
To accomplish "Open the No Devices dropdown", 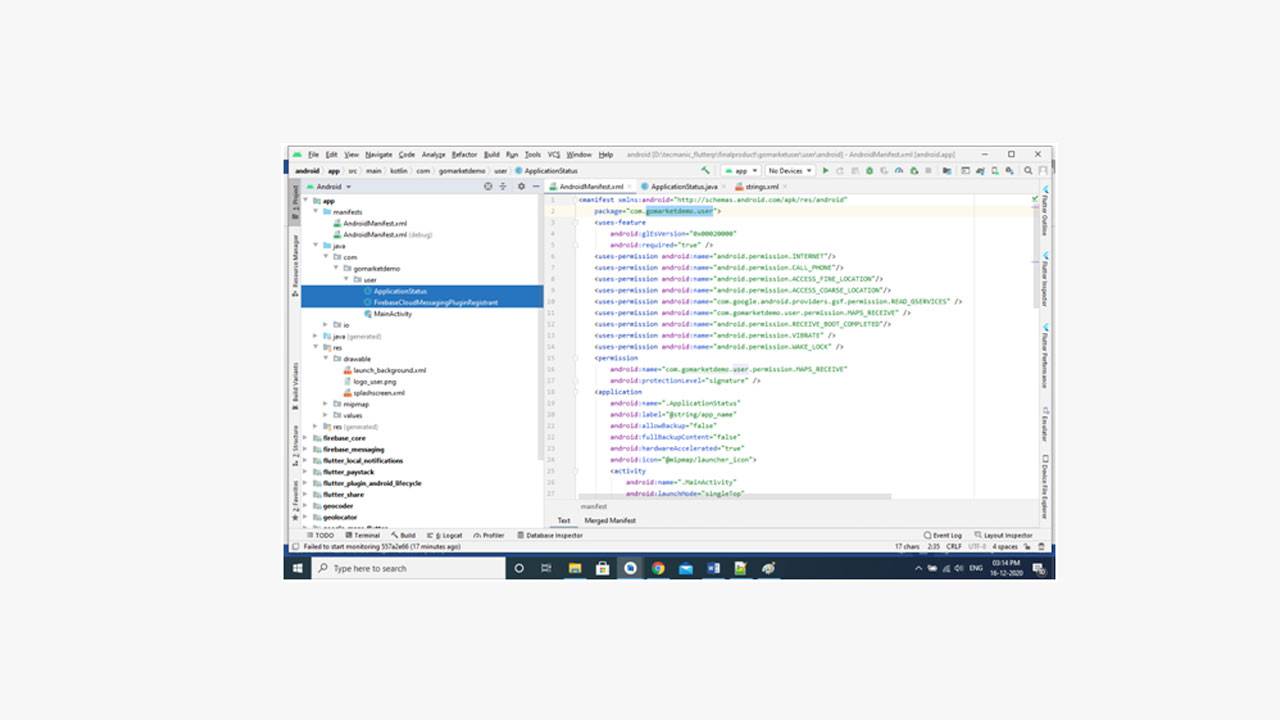I will (x=789, y=171).
